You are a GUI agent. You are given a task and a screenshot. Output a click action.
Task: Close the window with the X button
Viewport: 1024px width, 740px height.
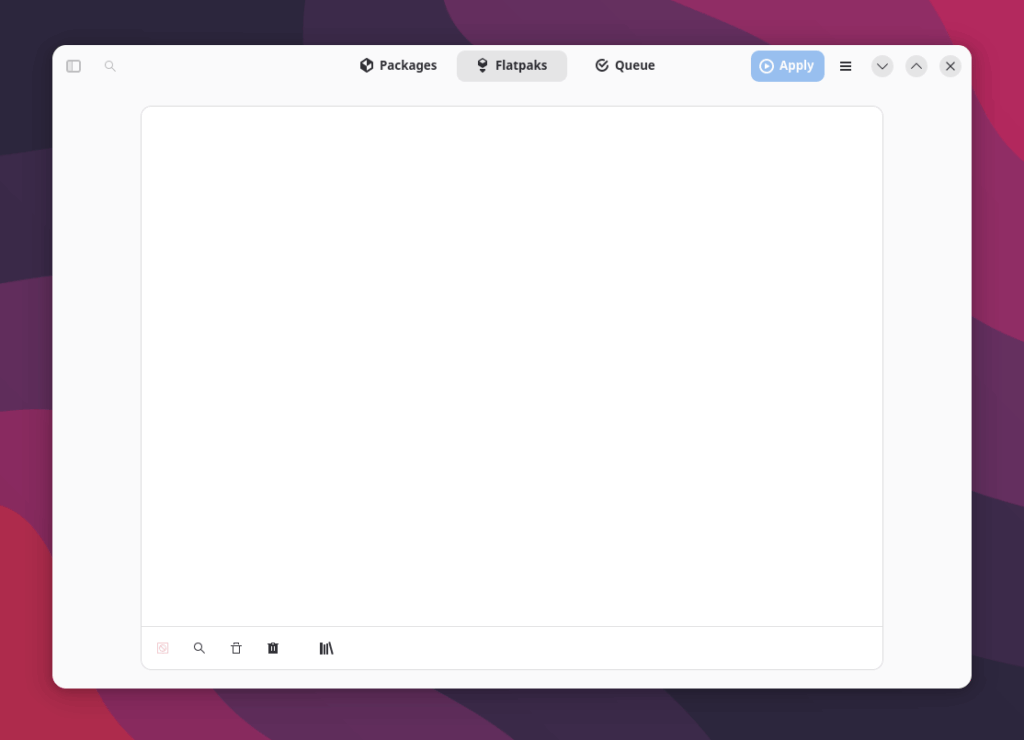click(x=950, y=66)
